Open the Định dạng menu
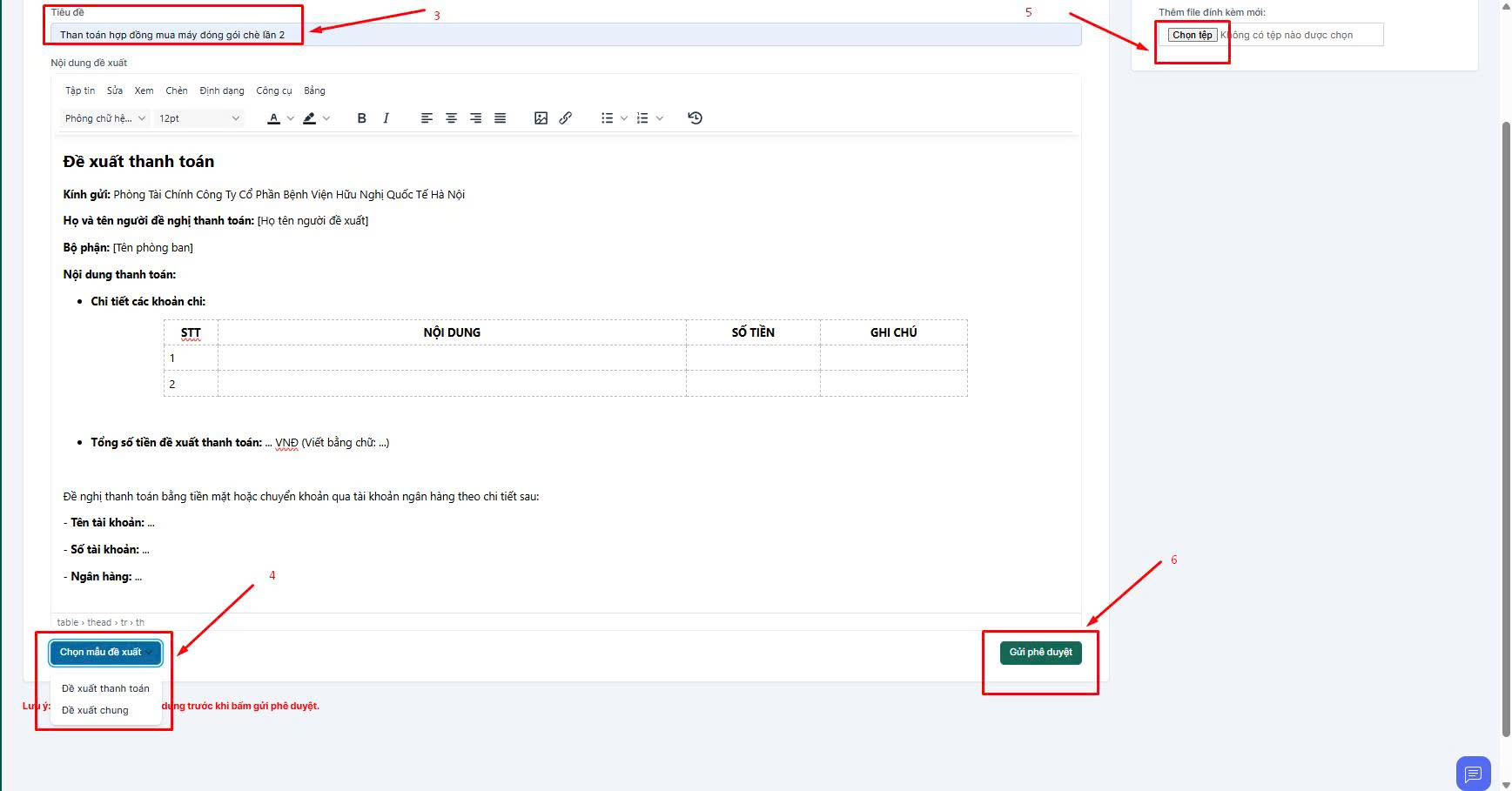Viewport: 1512px width, 791px height. [221, 90]
